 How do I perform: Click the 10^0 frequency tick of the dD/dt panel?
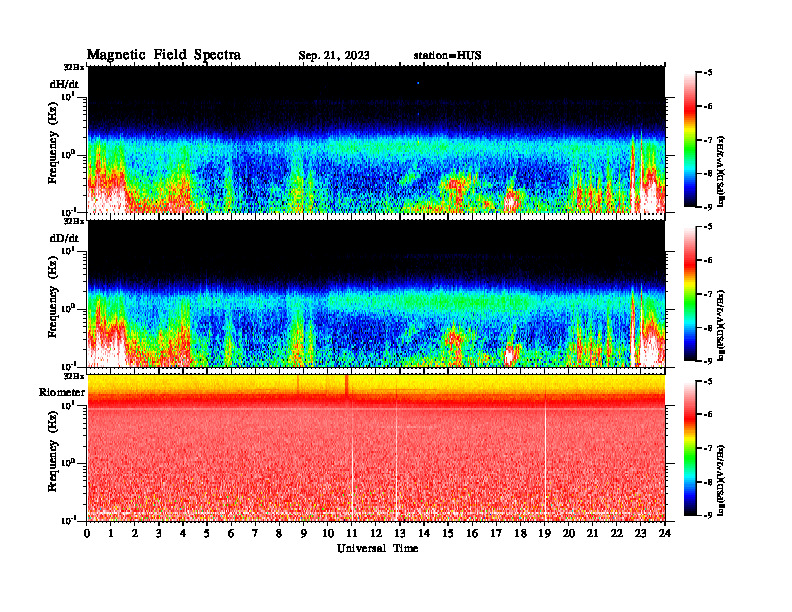70,309
